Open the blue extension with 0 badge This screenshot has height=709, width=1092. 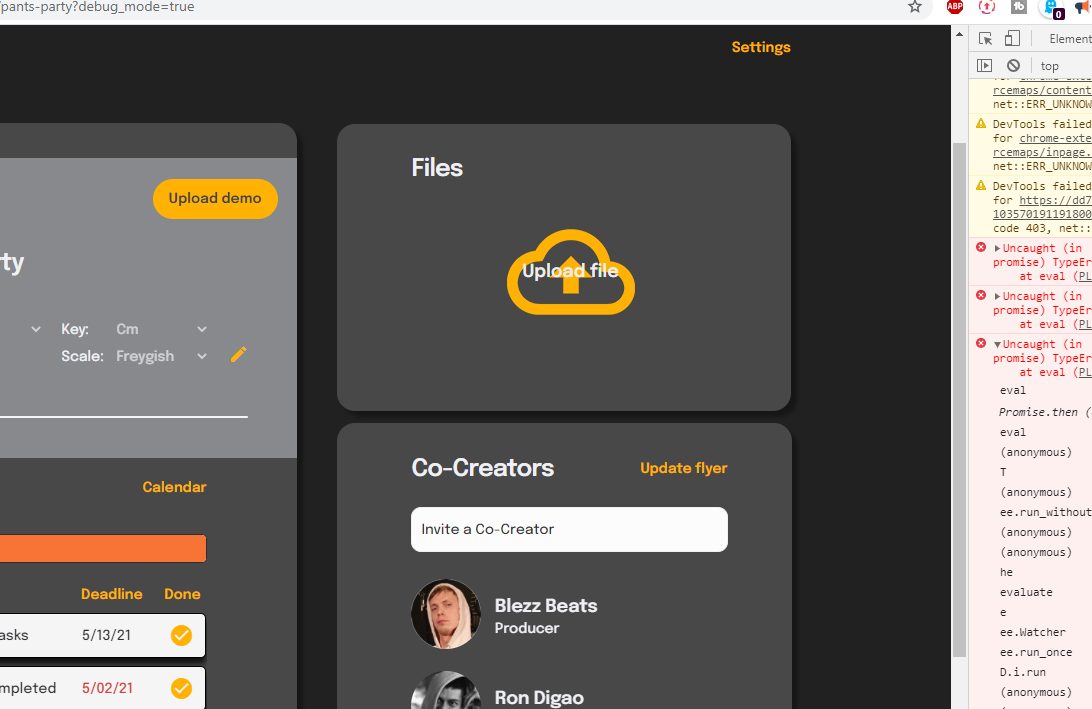1052,8
